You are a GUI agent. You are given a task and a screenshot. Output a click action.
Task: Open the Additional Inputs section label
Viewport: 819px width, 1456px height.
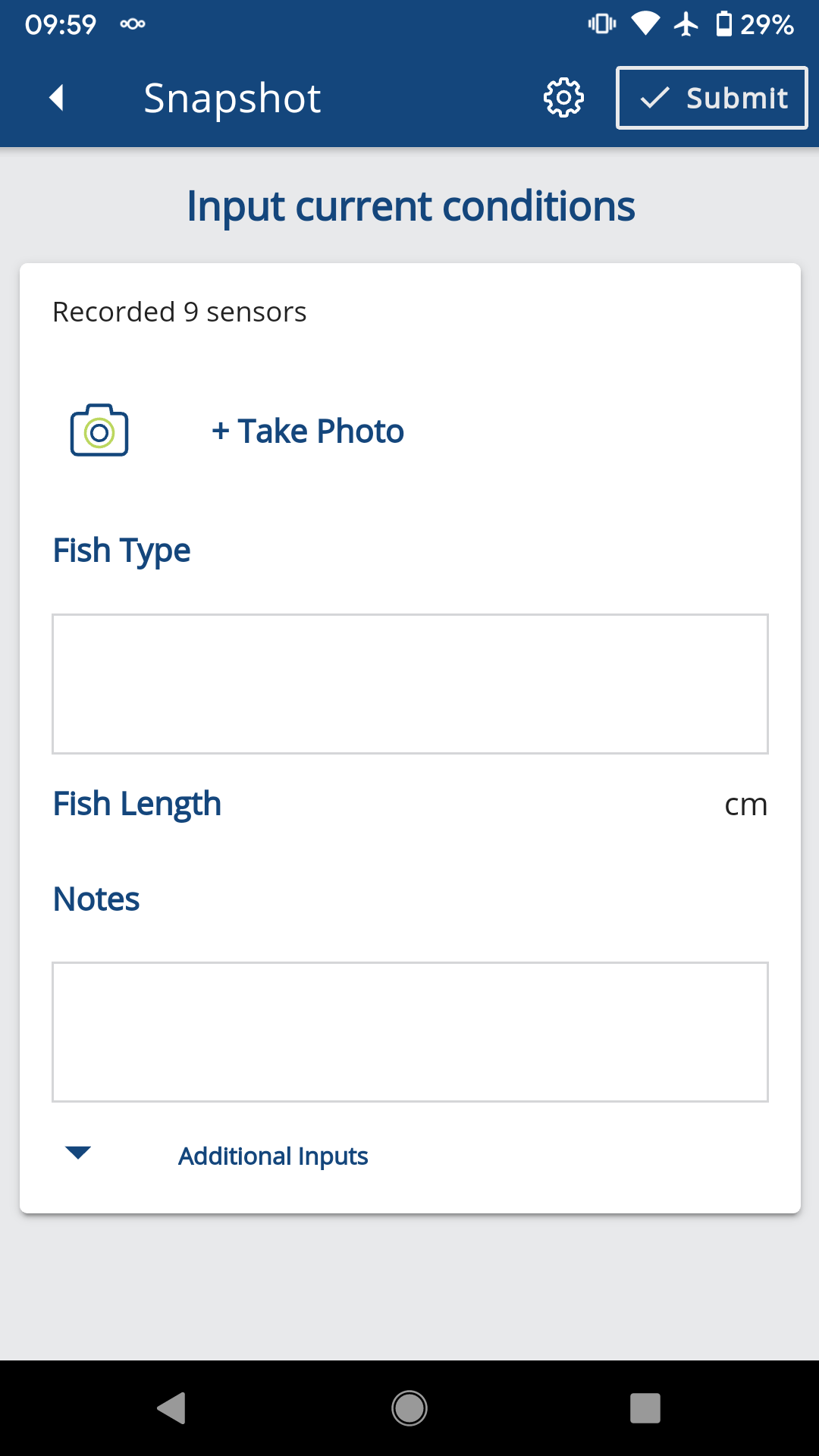pyautogui.click(x=273, y=1156)
